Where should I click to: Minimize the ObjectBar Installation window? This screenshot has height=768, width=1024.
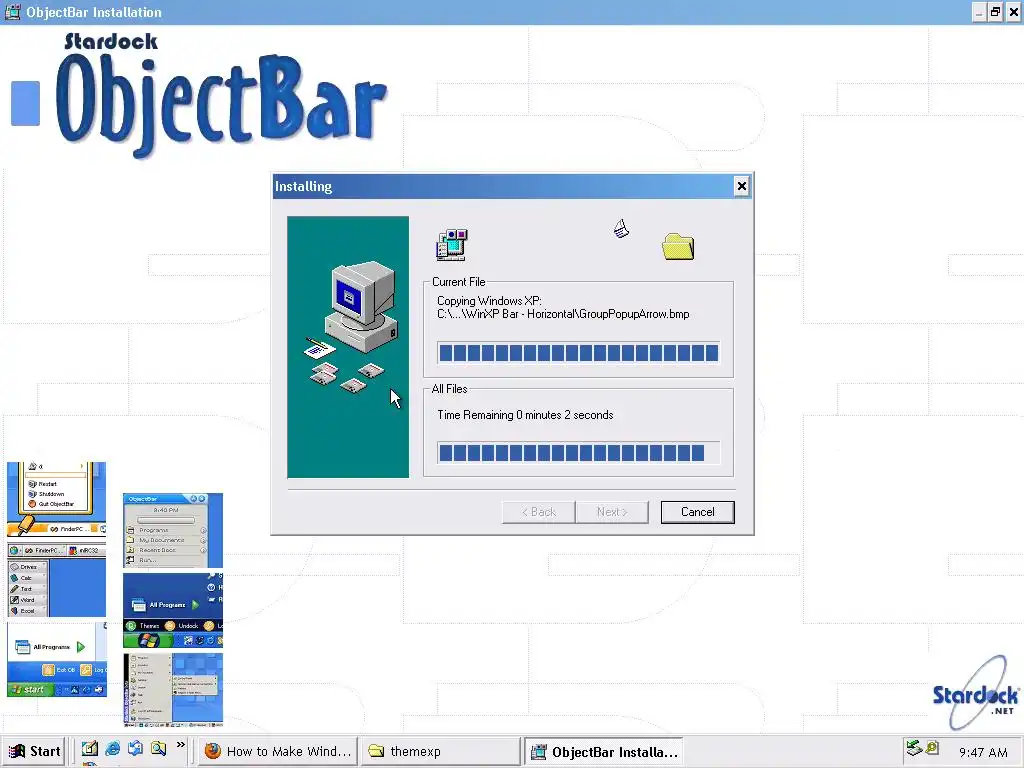coord(979,12)
